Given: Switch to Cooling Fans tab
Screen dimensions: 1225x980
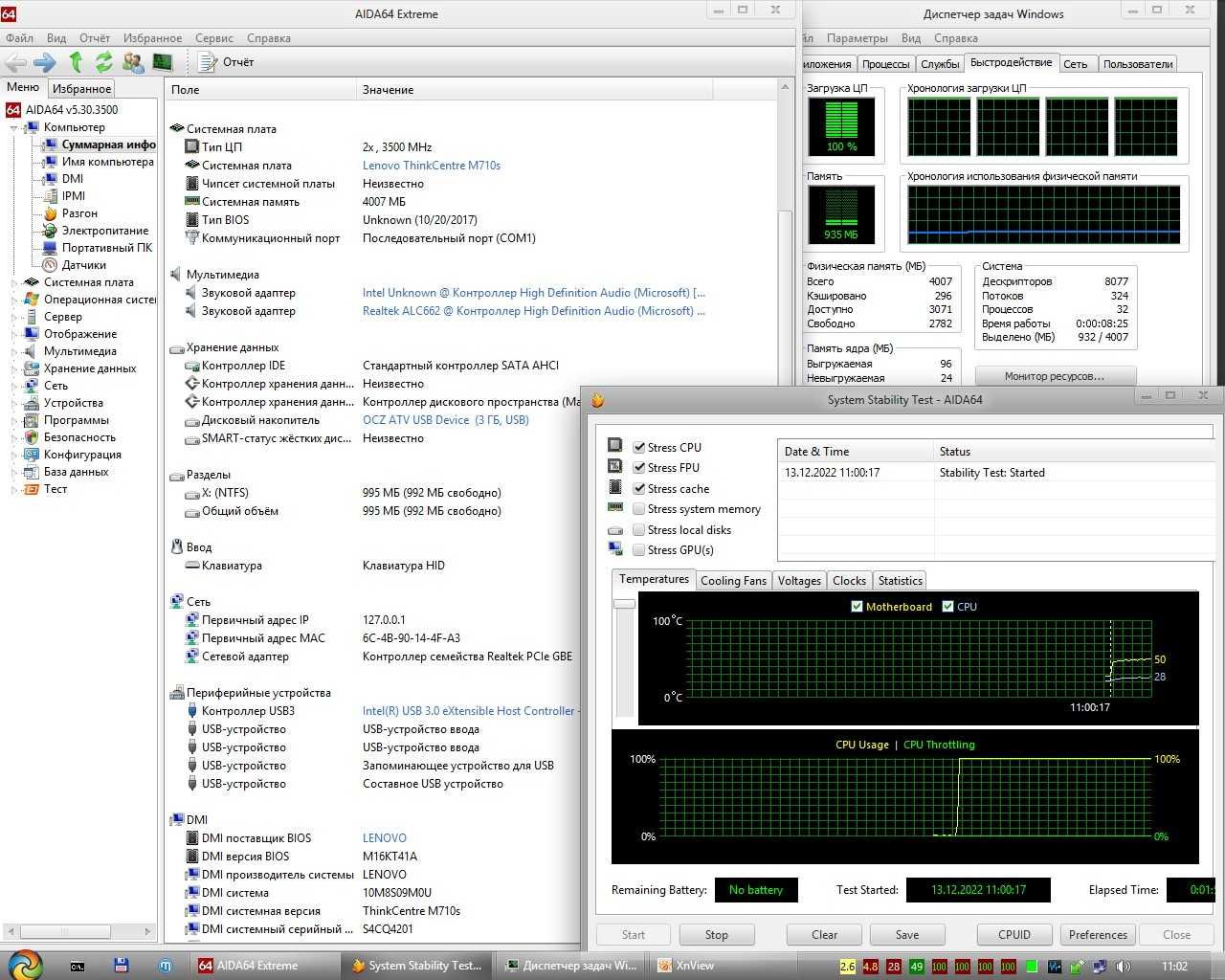Looking at the screenshot, I should pyautogui.click(x=733, y=581).
